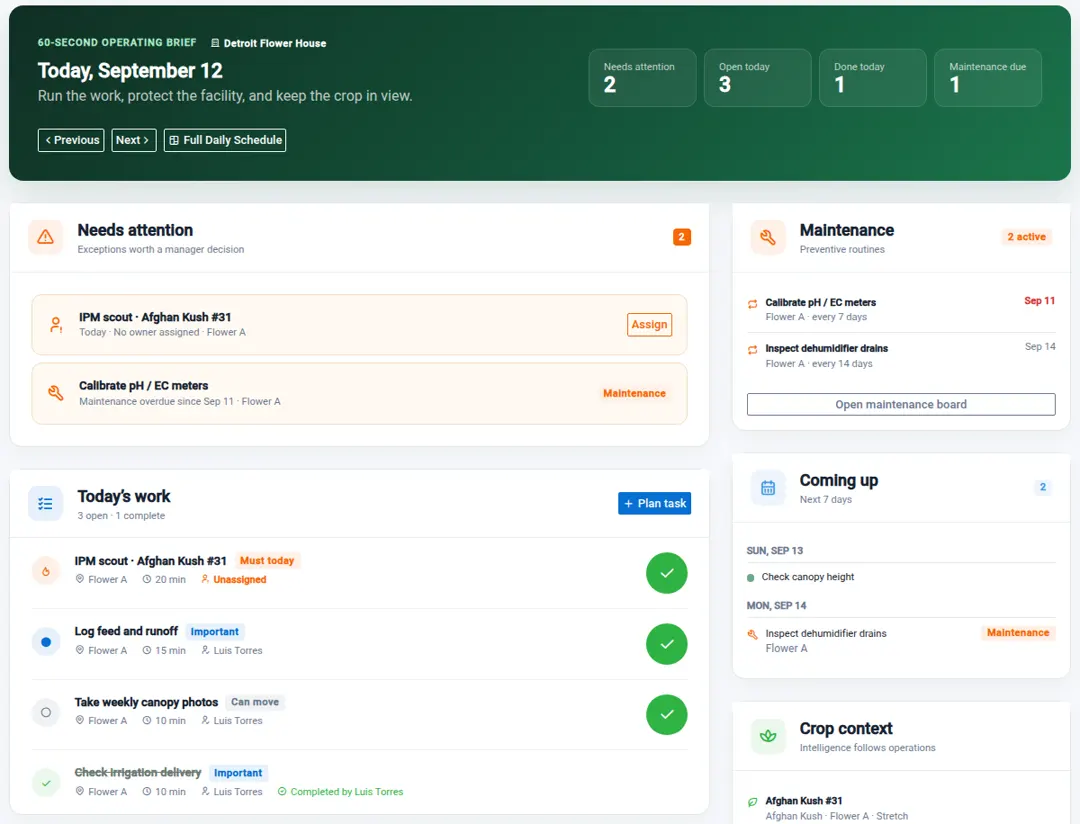This screenshot has width=1080, height=824.
Task: Click the building icon next to Detroit Flower House
Action: (215, 43)
